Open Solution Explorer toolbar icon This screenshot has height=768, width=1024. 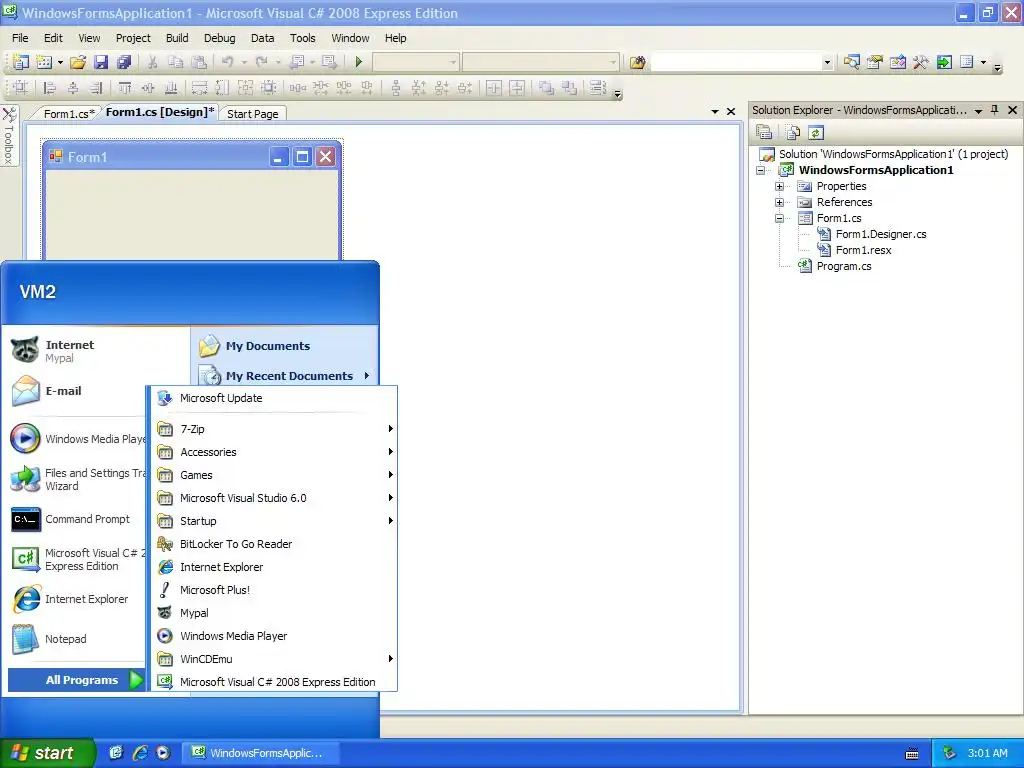(852, 62)
